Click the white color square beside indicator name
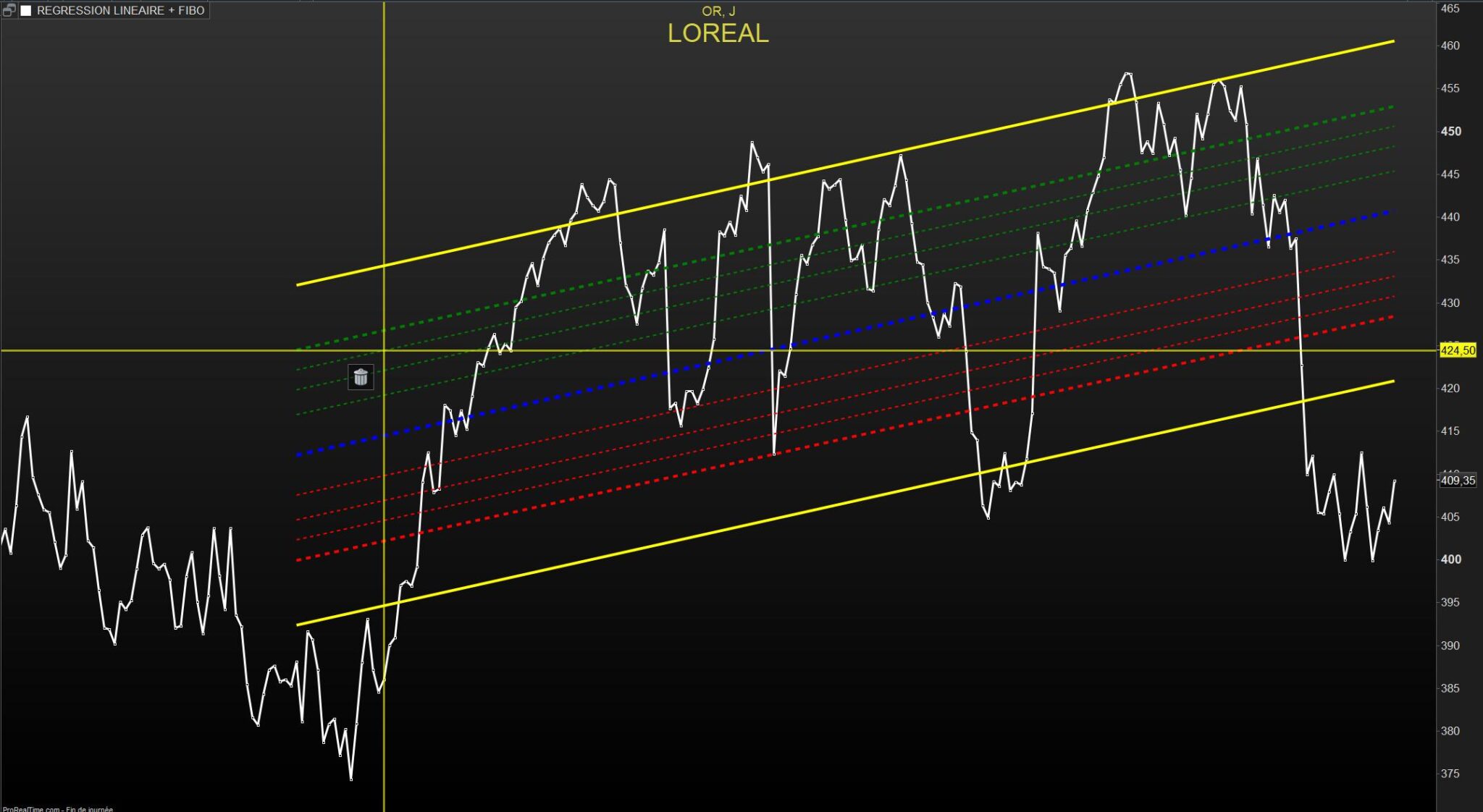The height and width of the screenshot is (812, 1483). (26, 11)
